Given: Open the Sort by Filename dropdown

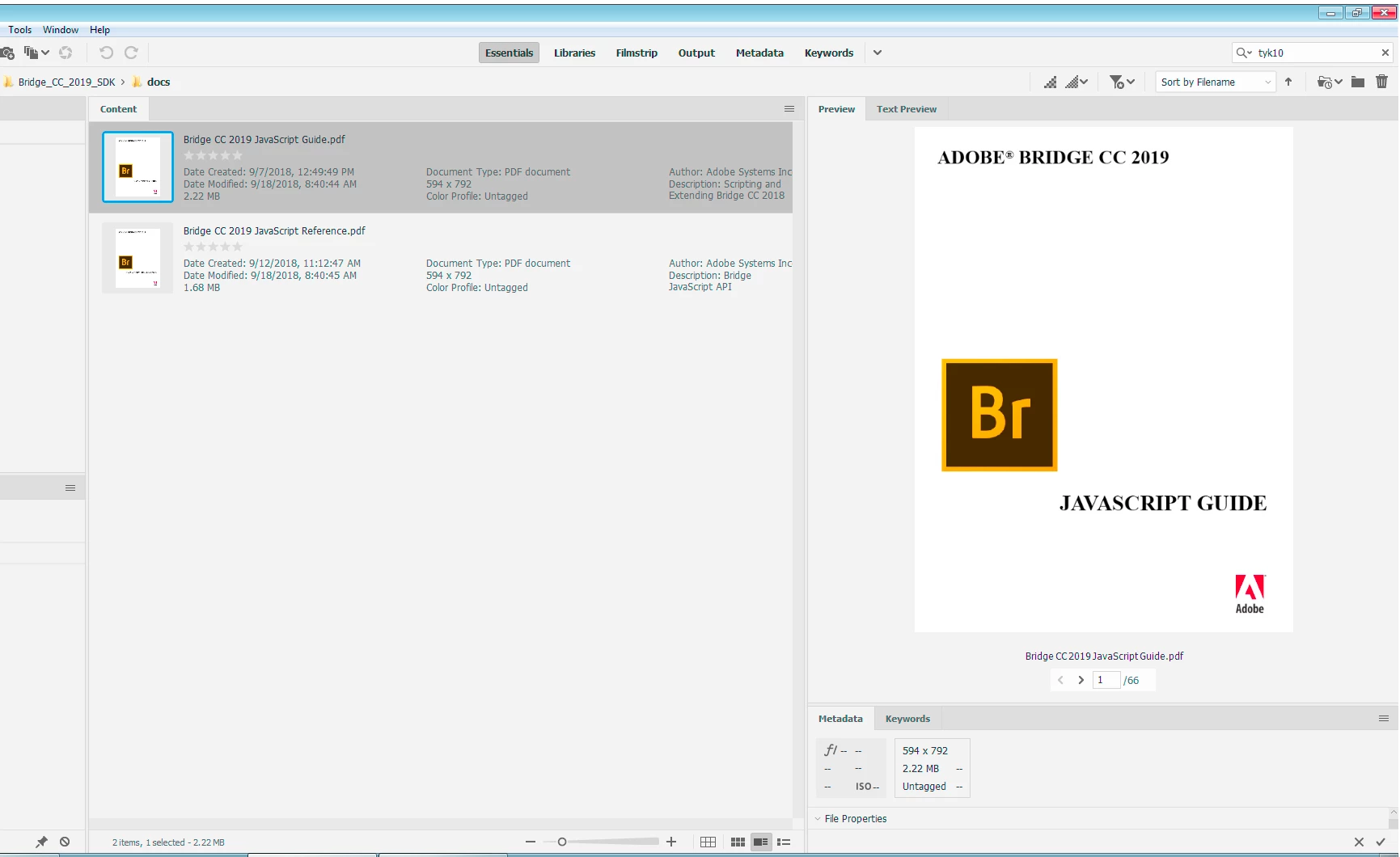Looking at the screenshot, I should click(x=1216, y=82).
